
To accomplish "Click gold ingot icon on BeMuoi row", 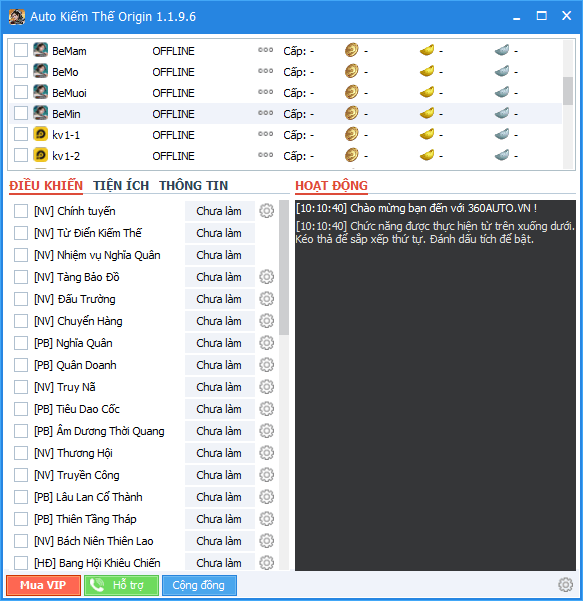I will pos(427,92).
